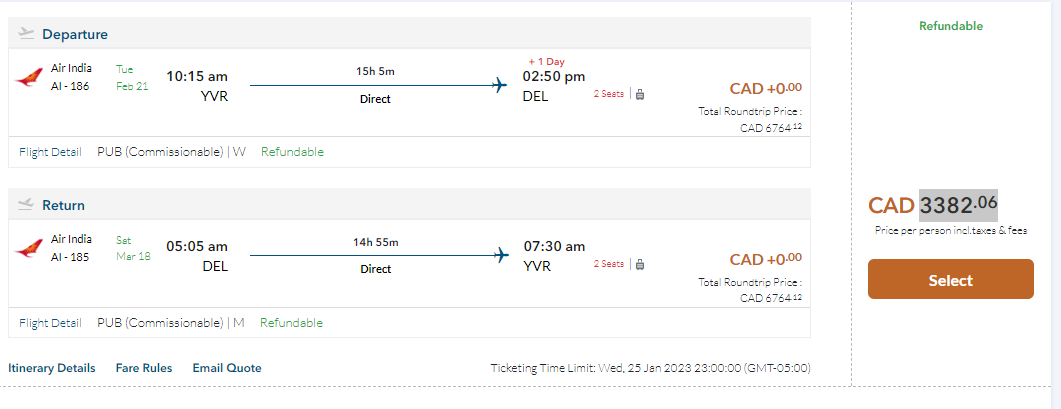
Task: Click the Direct label on the return flight
Action: click(x=375, y=269)
